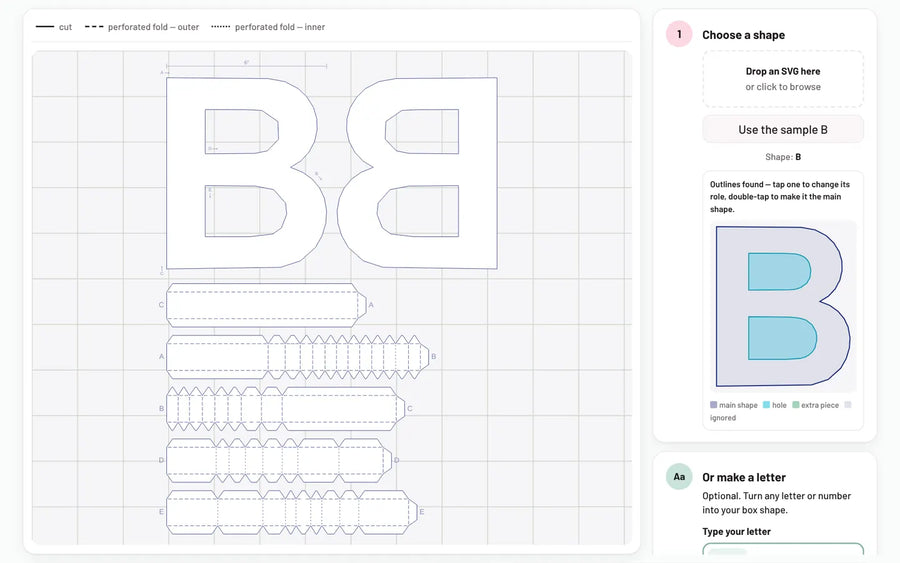Click the 'Type your letter' label

pos(736,531)
